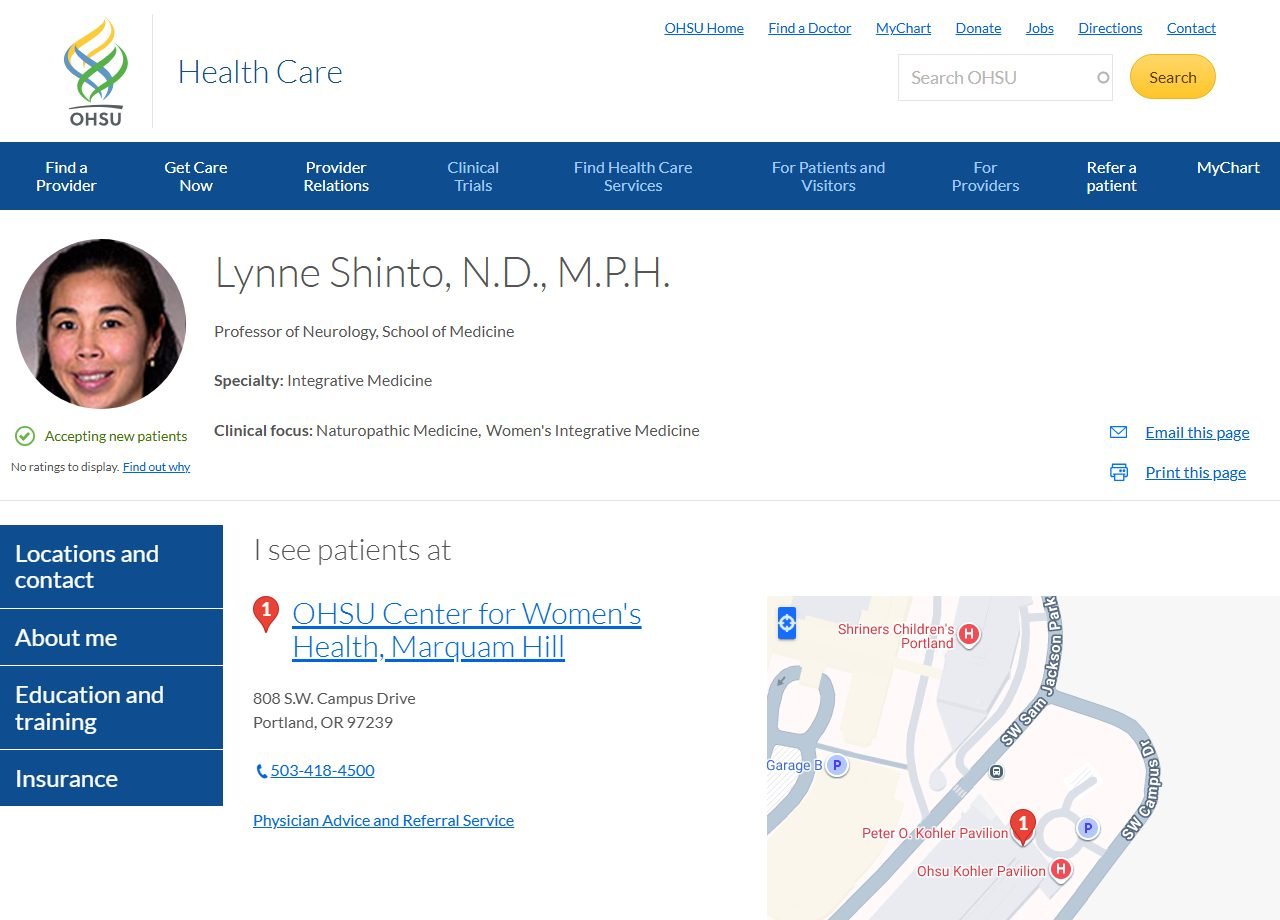Open Clinical Trials from navigation bar
The height and width of the screenshot is (920, 1280).
click(x=473, y=176)
